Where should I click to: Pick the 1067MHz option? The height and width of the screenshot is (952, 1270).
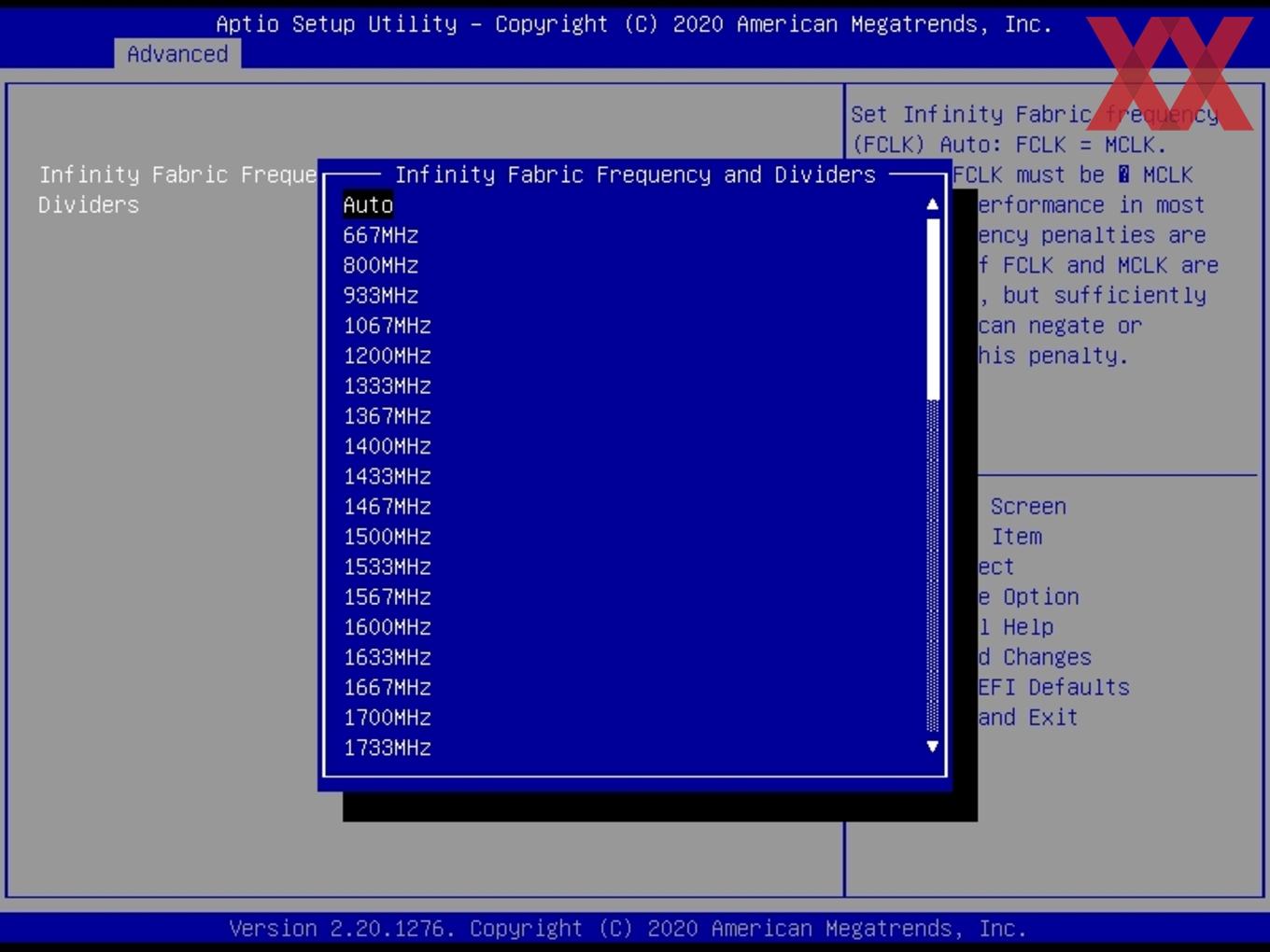387,326
